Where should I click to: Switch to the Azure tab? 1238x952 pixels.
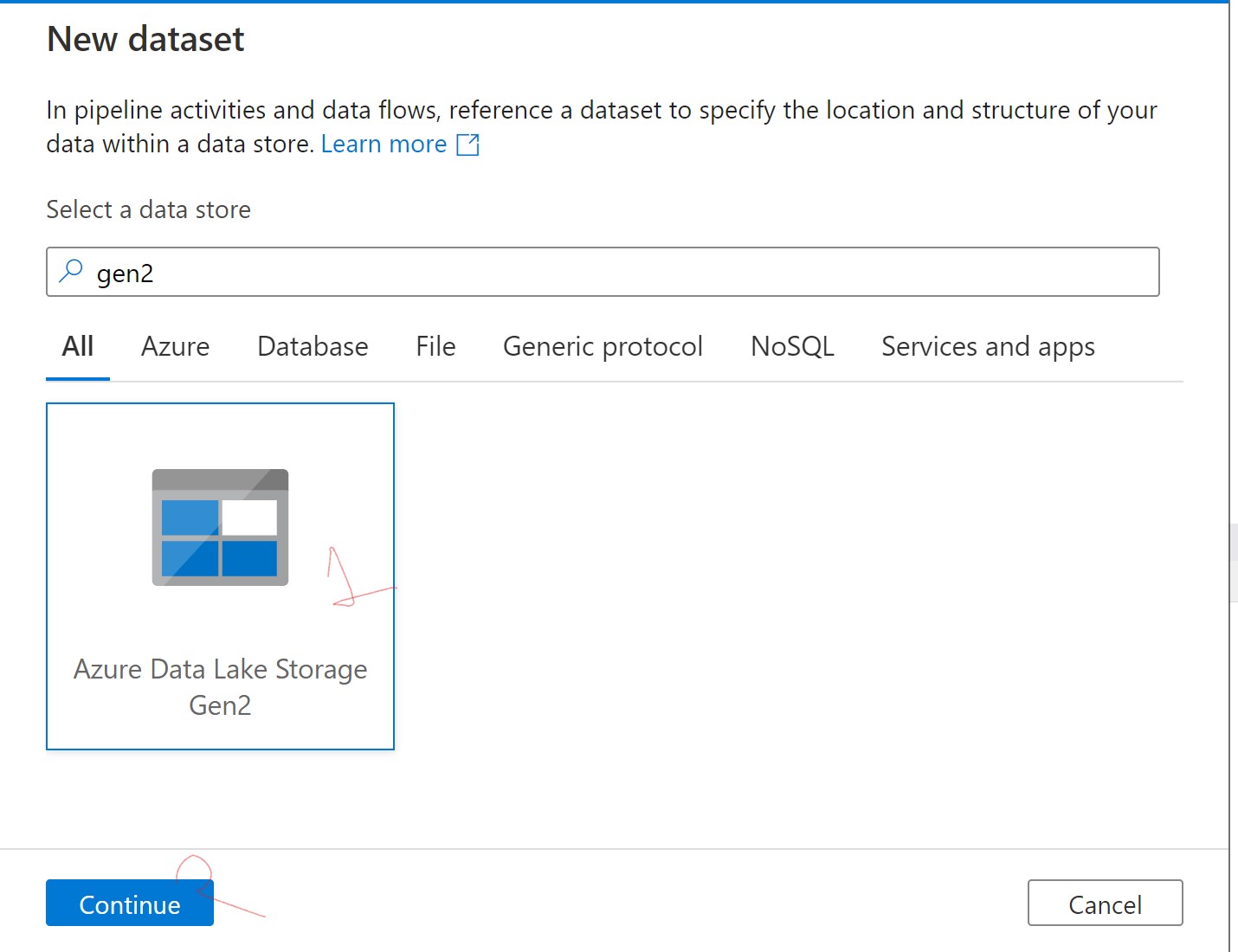pos(175,347)
